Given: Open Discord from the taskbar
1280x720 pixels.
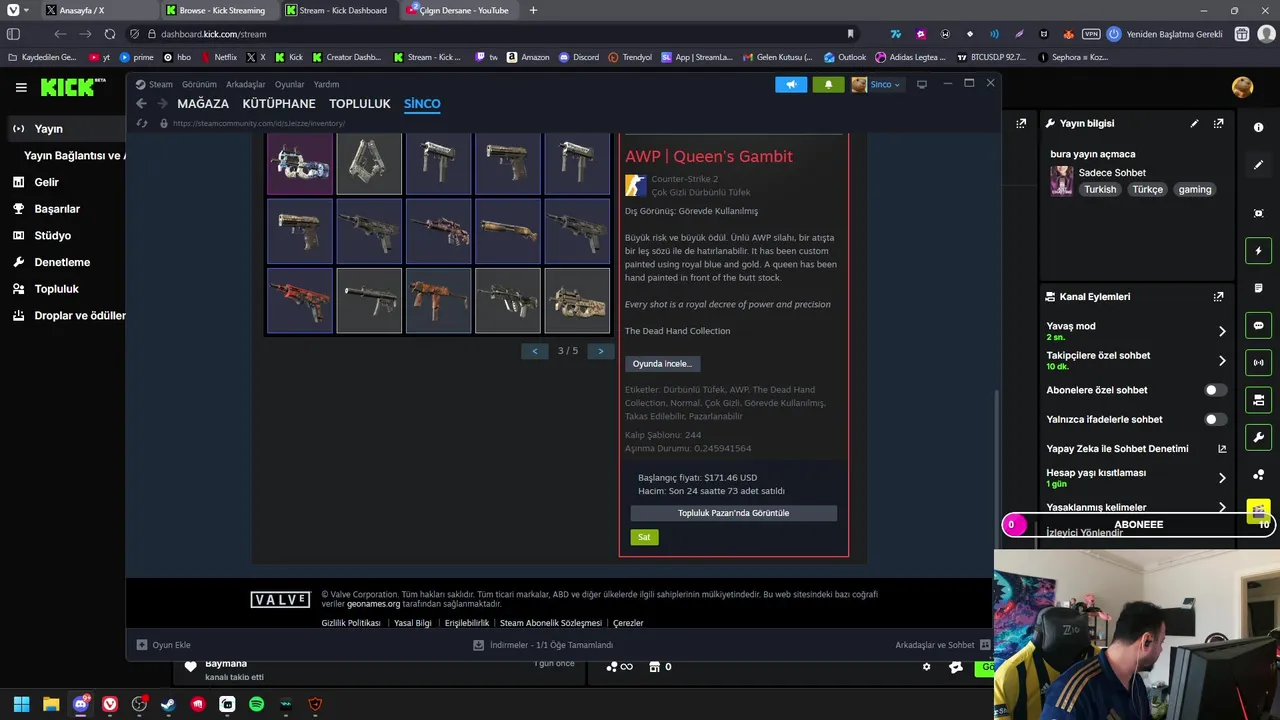Looking at the screenshot, I should [x=80, y=704].
